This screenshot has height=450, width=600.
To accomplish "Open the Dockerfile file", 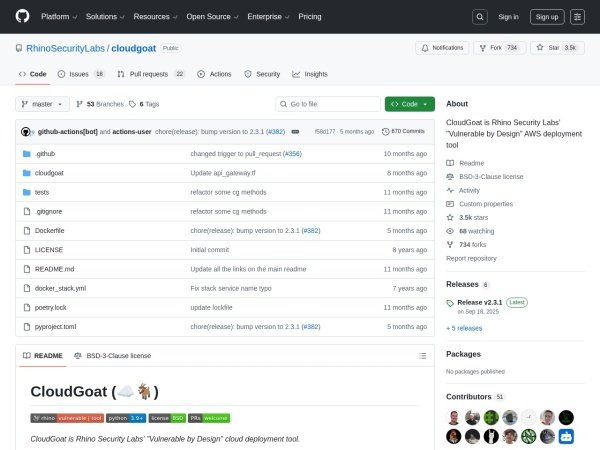I will pos(49,230).
